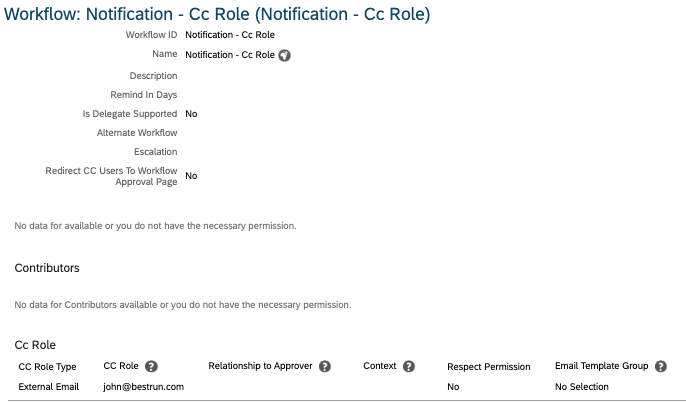Show help for Relationship to Approver
The height and width of the screenshot is (403, 686).
(x=325, y=366)
